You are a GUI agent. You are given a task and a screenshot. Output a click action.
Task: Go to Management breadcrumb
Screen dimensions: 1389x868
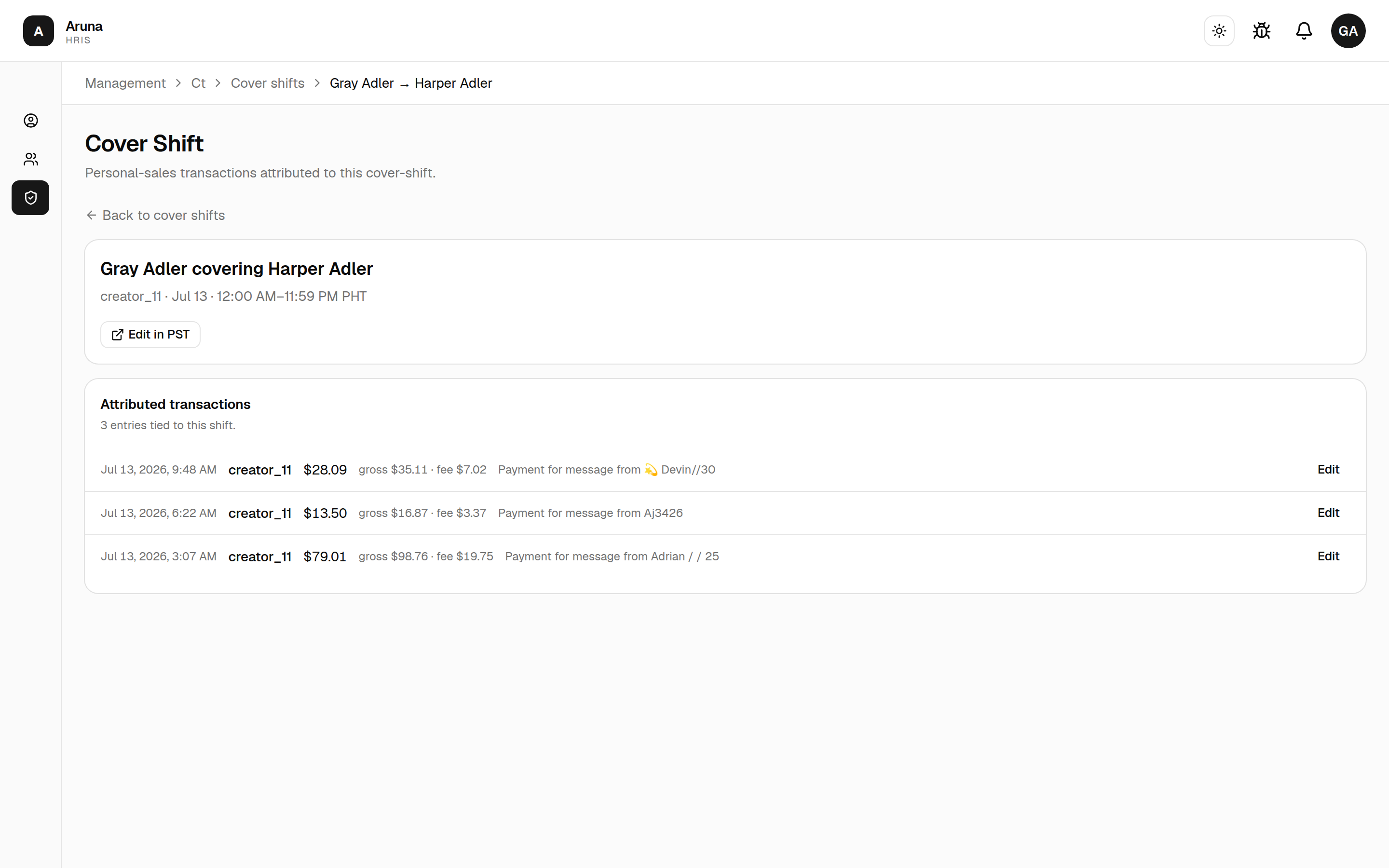125,83
